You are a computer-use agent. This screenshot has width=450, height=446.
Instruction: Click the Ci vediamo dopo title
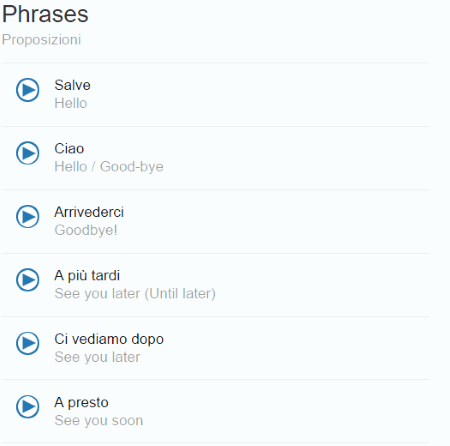pyautogui.click(x=109, y=339)
